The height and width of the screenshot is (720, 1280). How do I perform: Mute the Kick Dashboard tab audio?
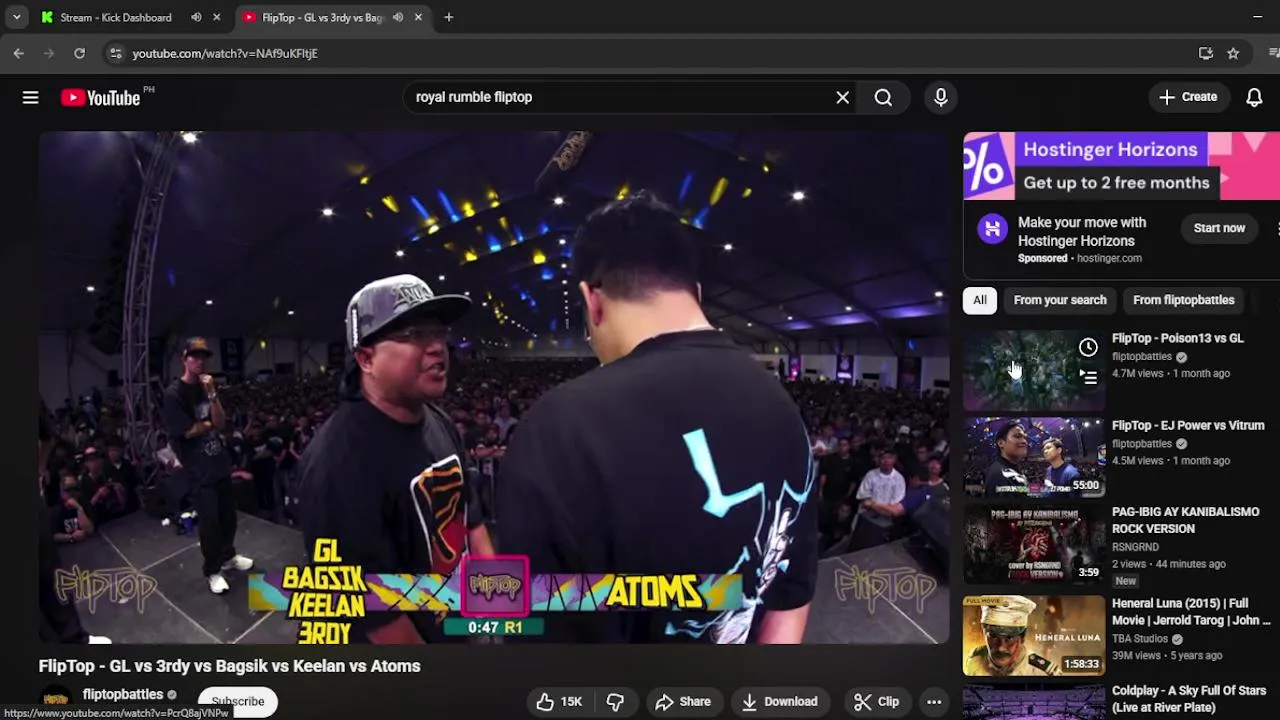tap(196, 17)
